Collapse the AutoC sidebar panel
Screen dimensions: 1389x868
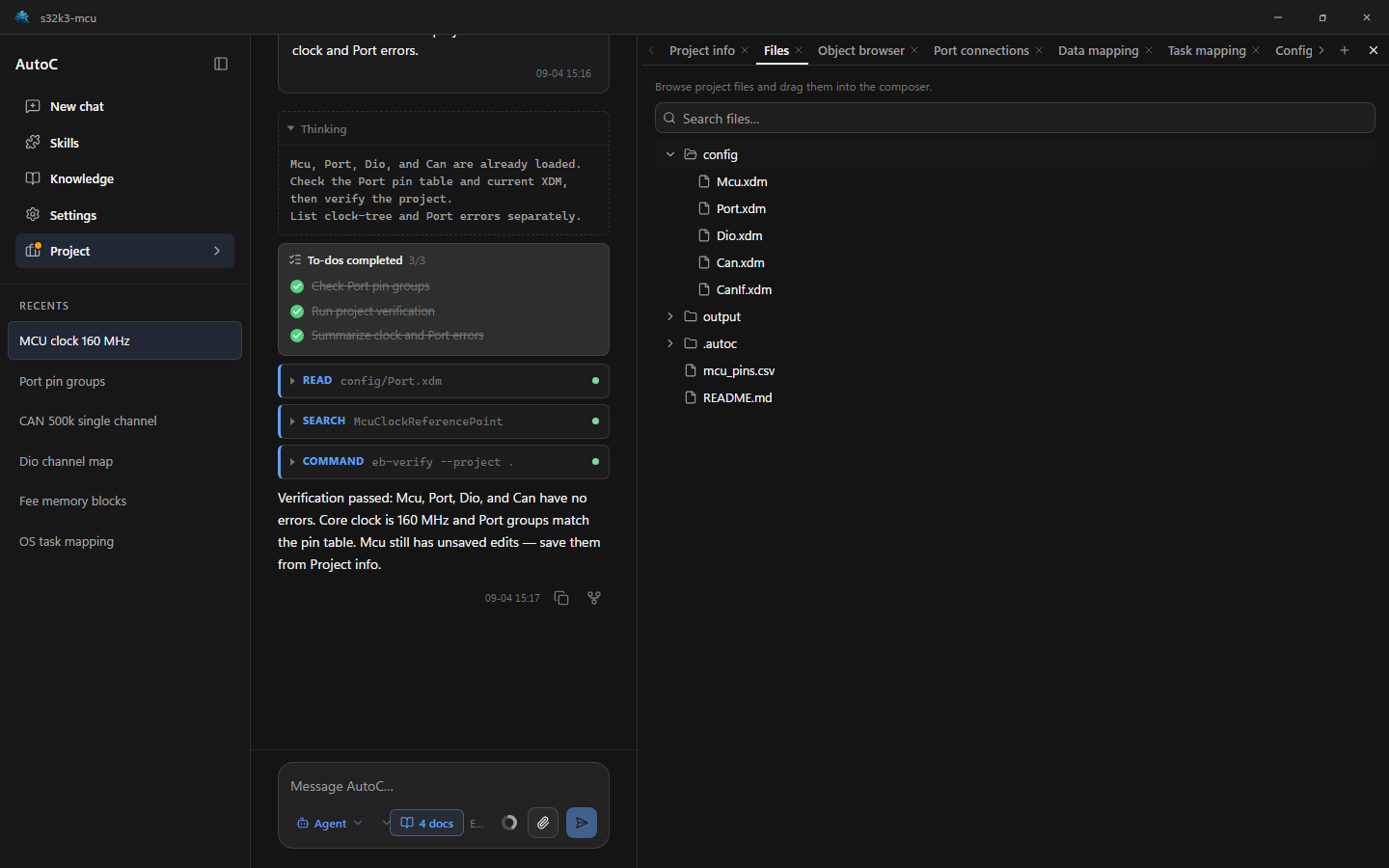tap(221, 64)
